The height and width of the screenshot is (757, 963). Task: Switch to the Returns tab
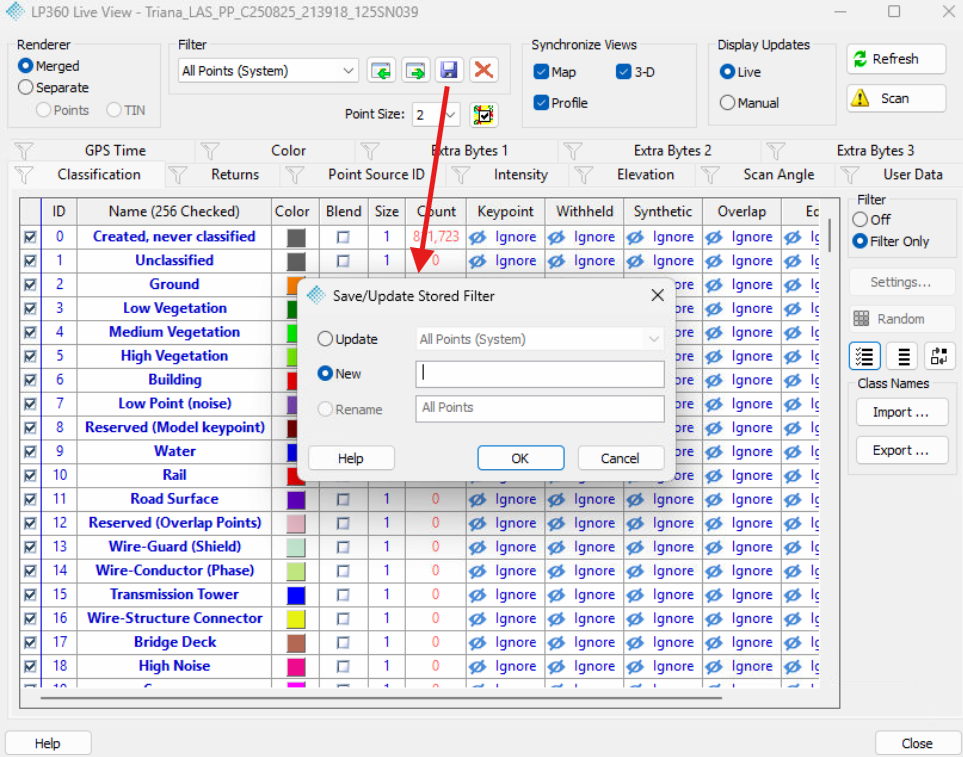pos(235,175)
